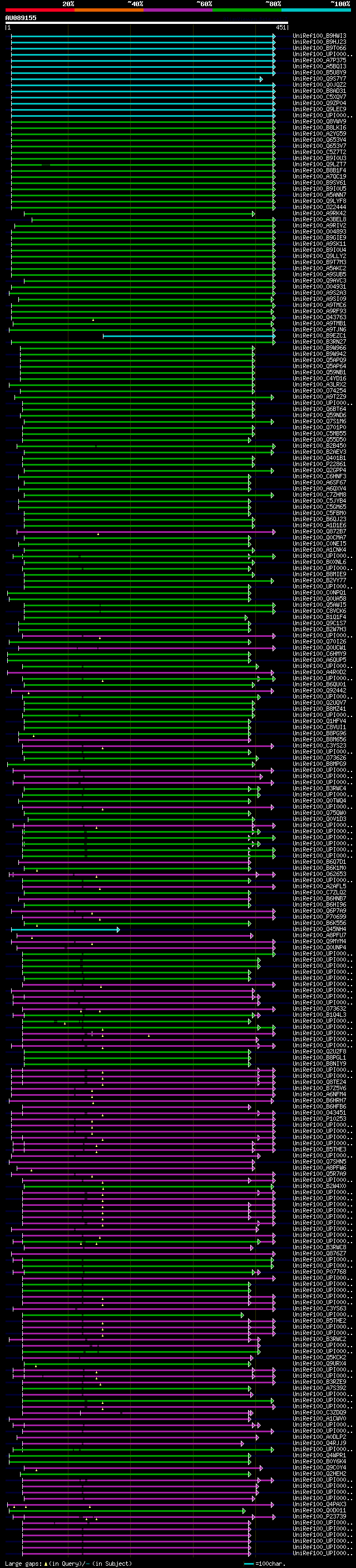This screenshot has width=356, height=1568.
Task: Select the UniRef100_Q653V7 hit label
Action: (319, 146)
